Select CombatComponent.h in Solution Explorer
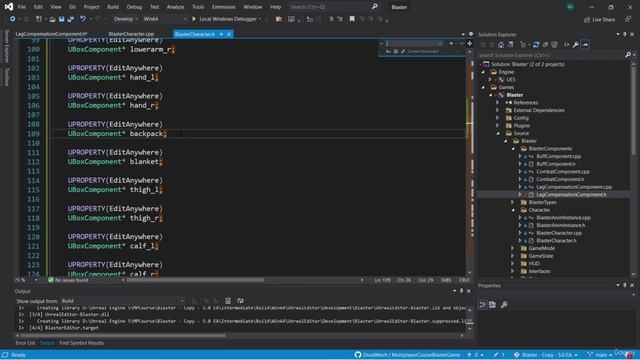 tap(560, 179)
